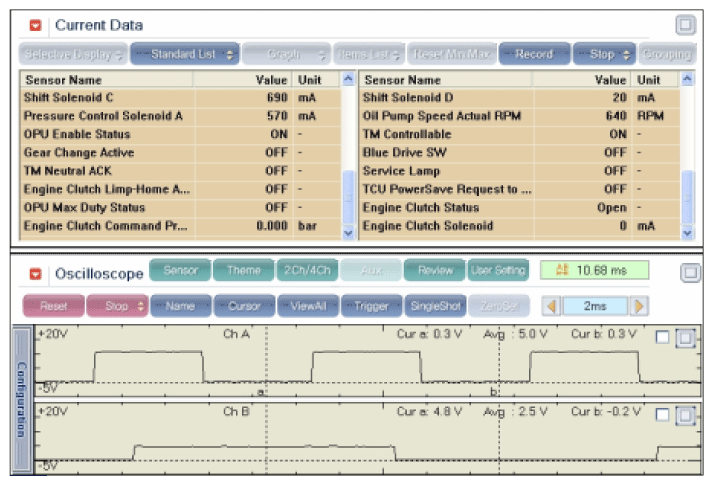Click the Trigger button
The image size is (713, 485).
[372, 306]
